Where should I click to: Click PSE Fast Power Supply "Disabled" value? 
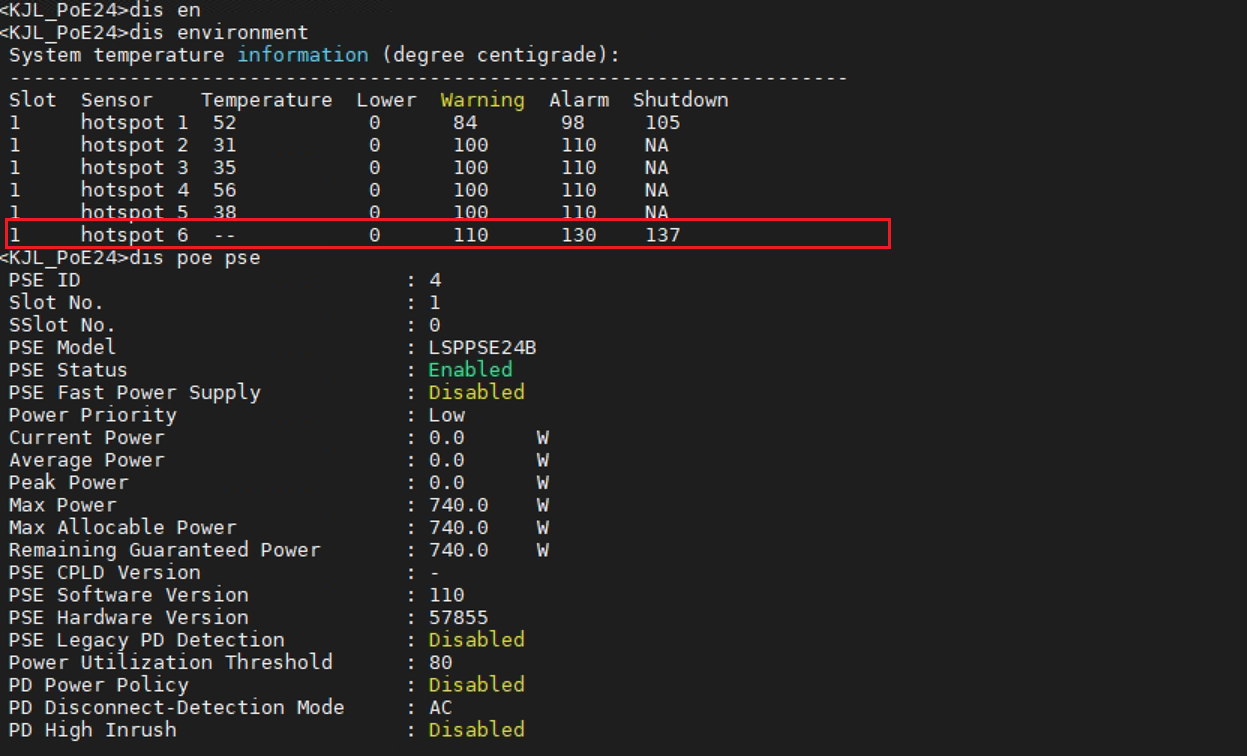pos(476,392)
